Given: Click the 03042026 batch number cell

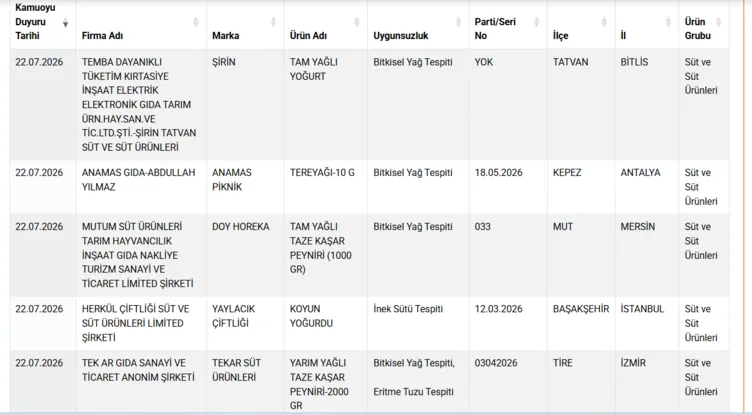Looking at the screenshot, I should point(508,381).
